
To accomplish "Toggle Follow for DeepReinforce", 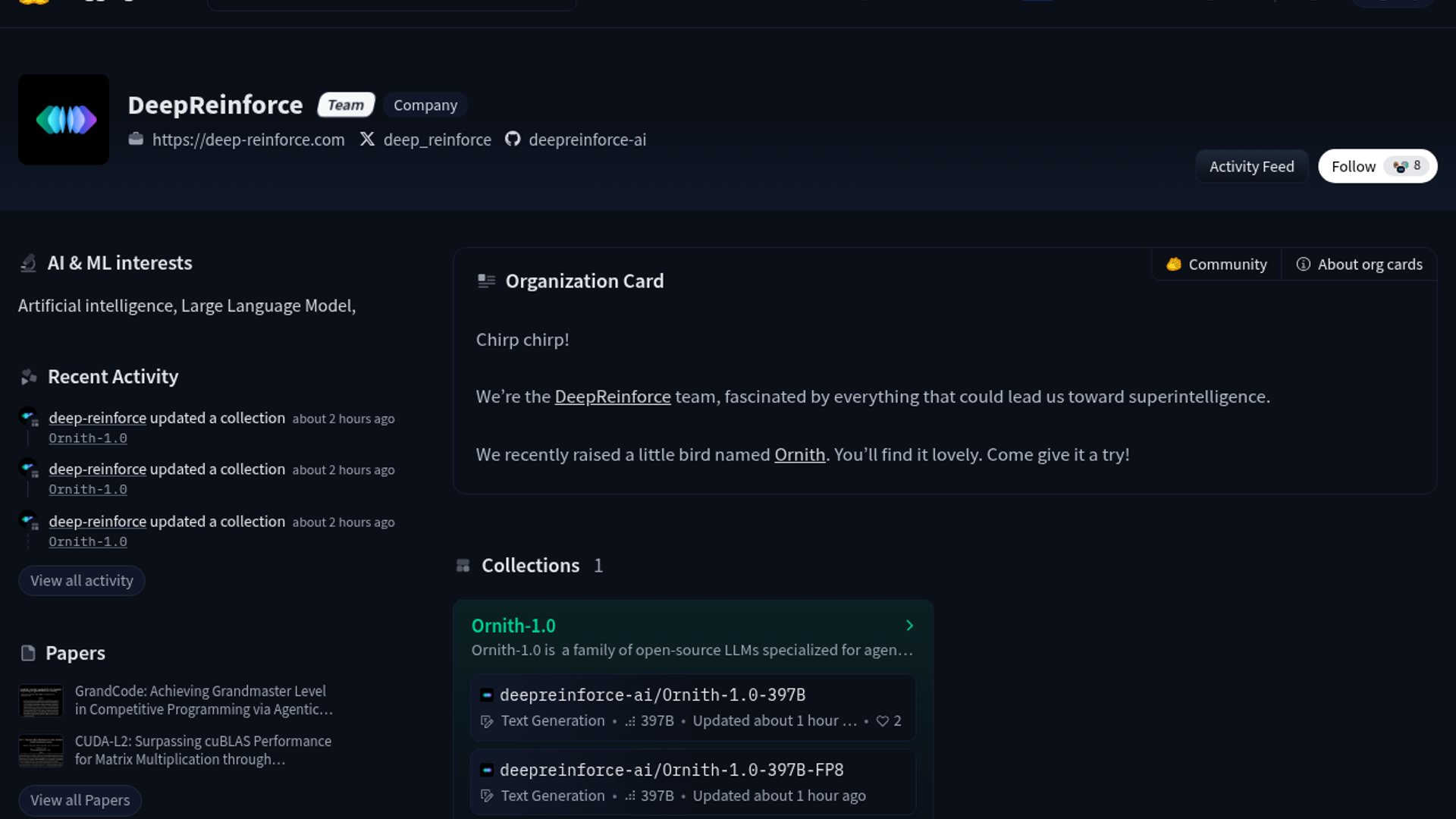I will [x=1377, y=166].
